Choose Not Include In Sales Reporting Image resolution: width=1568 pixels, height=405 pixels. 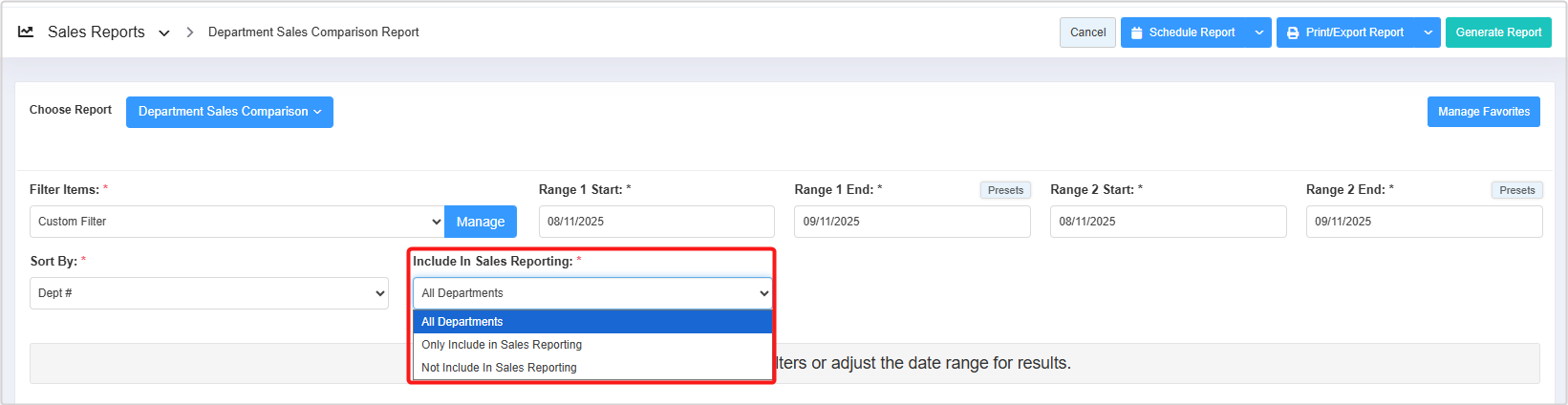pyautogui.click(x=591, y=368)
